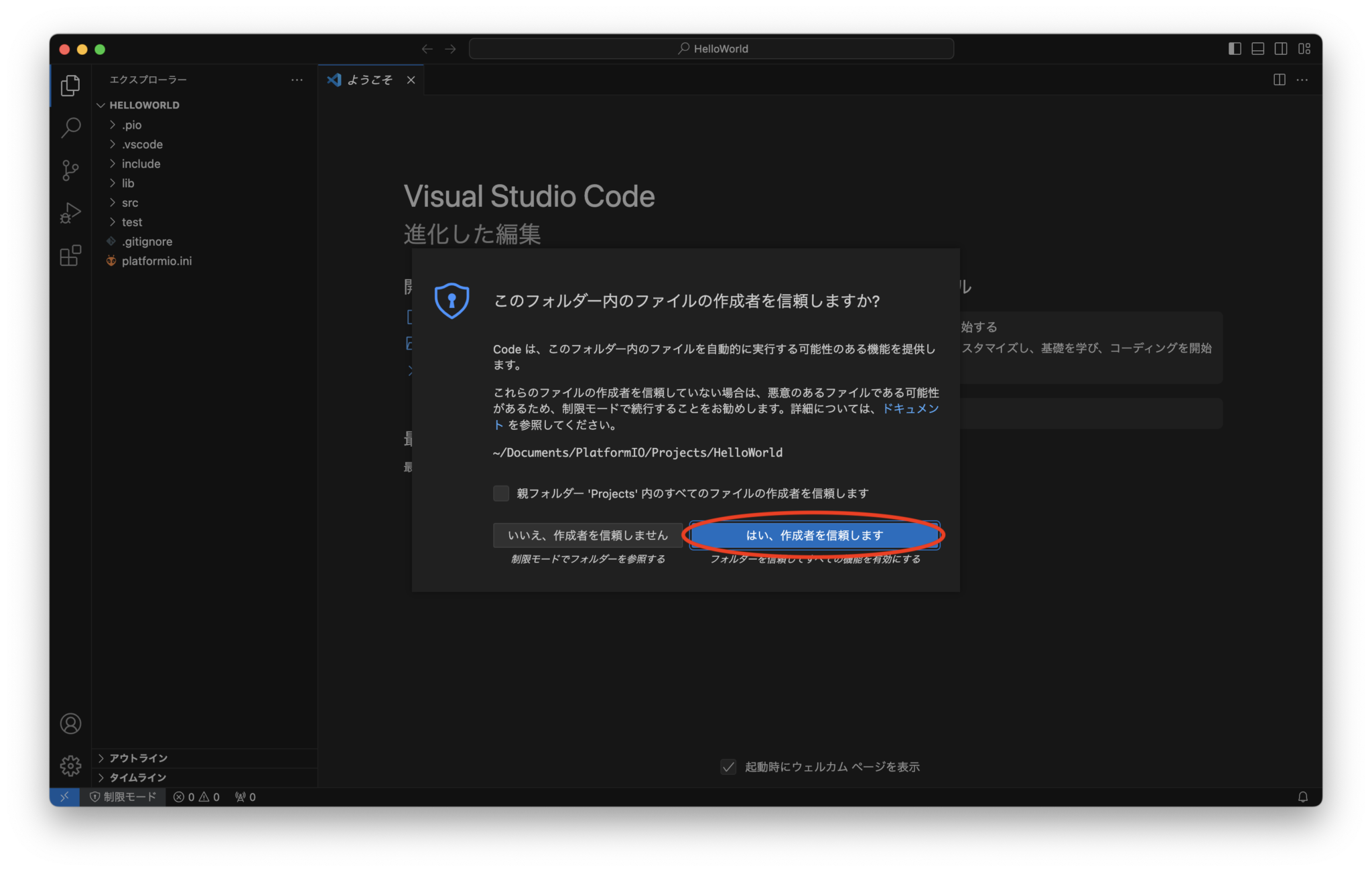Screen dimensions: 1372x872
Task: Open the Source Control view
Action: [70, 170]
